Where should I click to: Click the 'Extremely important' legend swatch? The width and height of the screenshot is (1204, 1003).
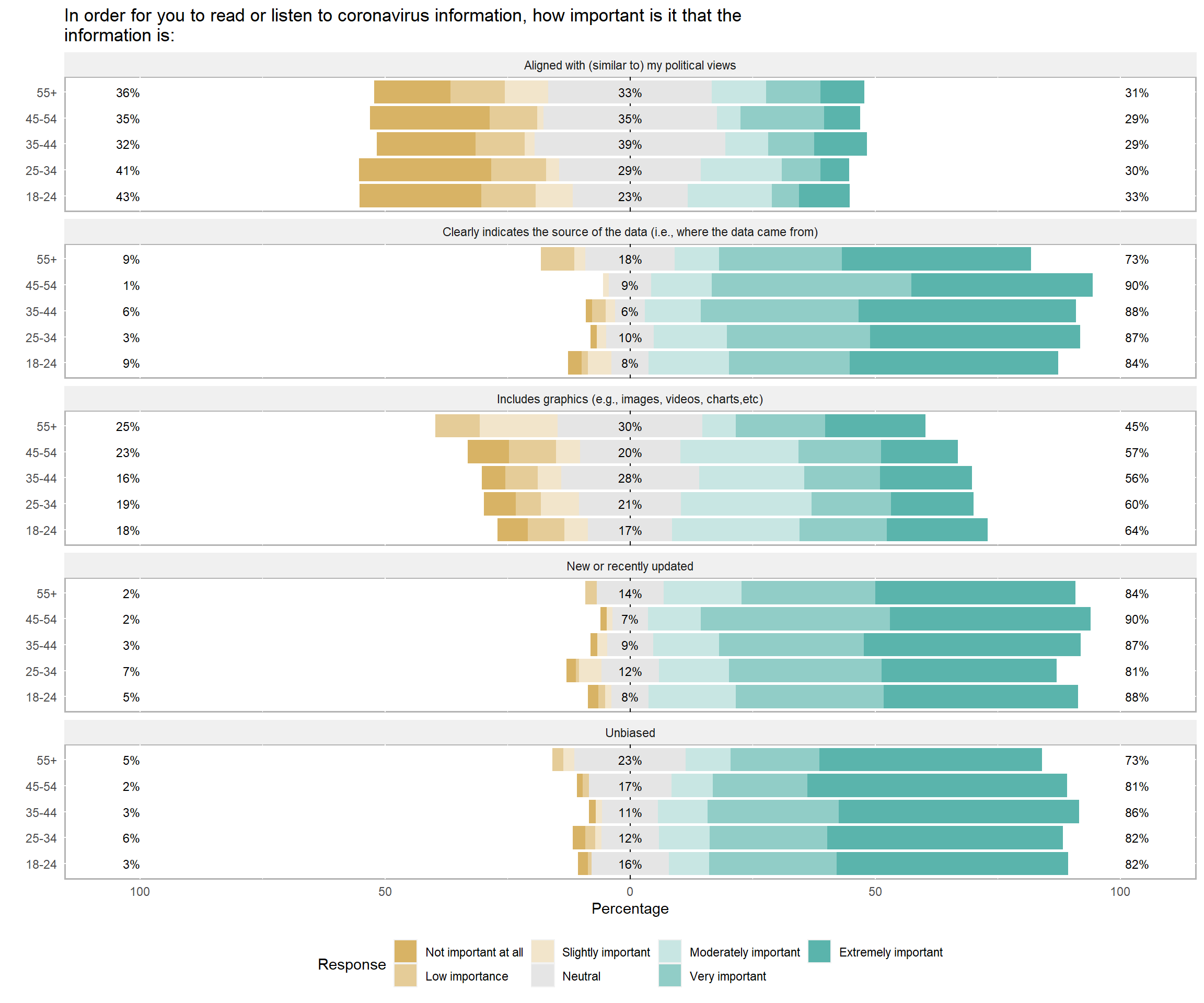(x=819, y=951)
